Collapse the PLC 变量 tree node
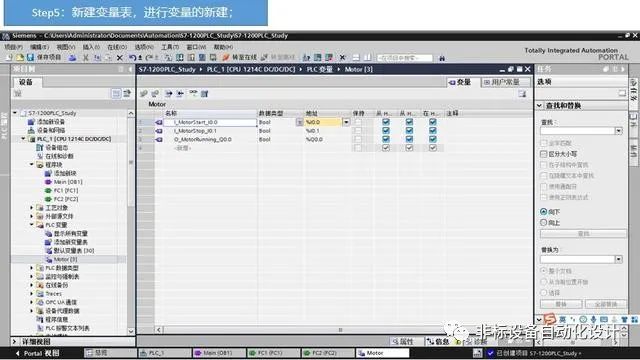Viewport: 640px width, 360px height. point(31,225)
